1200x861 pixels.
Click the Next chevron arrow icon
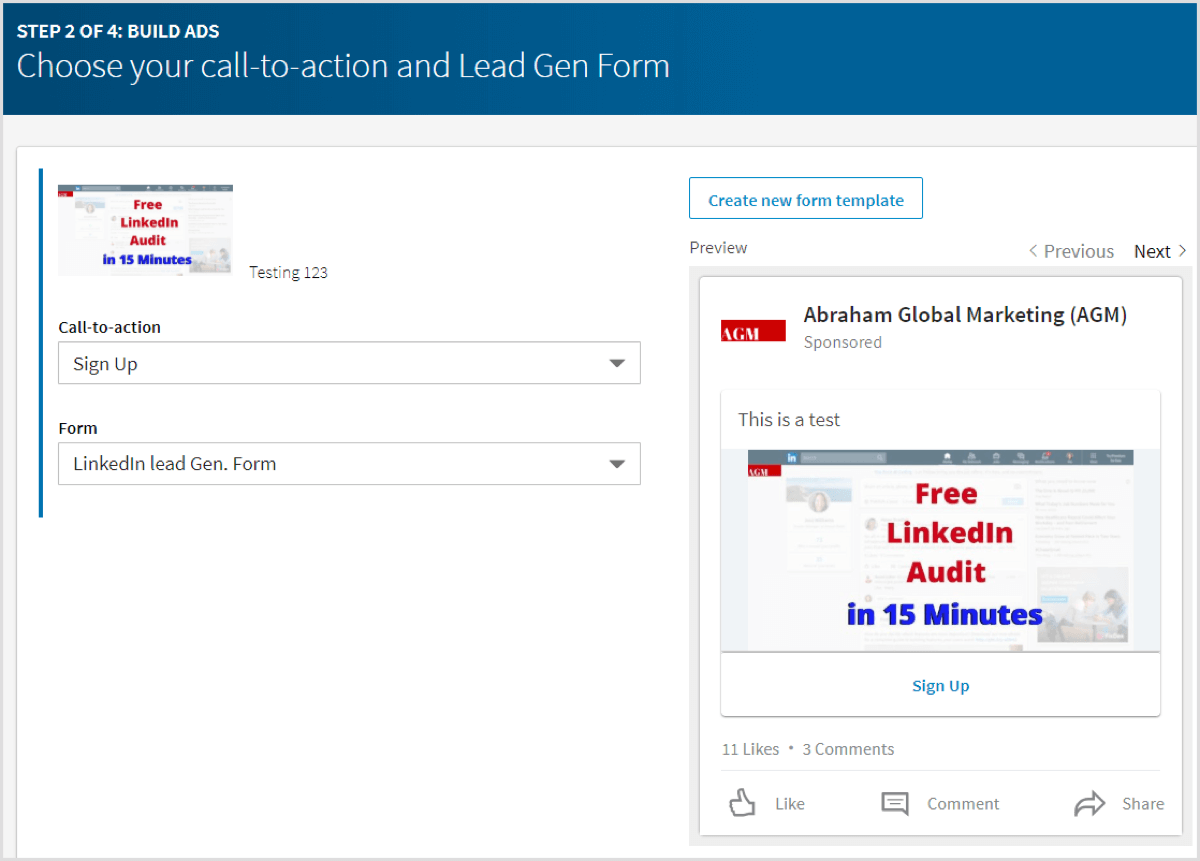tap(1183, 251)
